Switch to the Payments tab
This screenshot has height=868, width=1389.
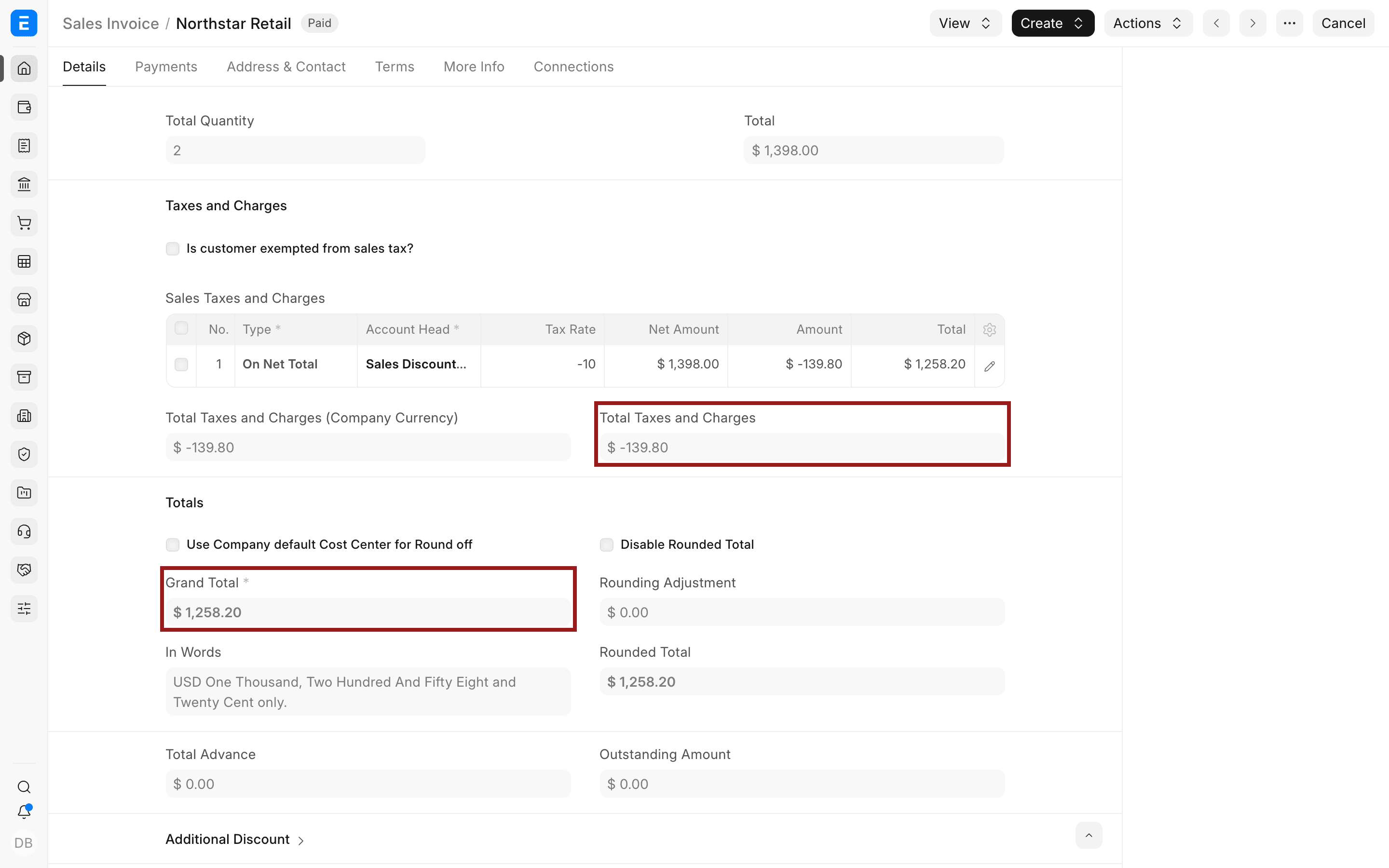tap(166, 67)
